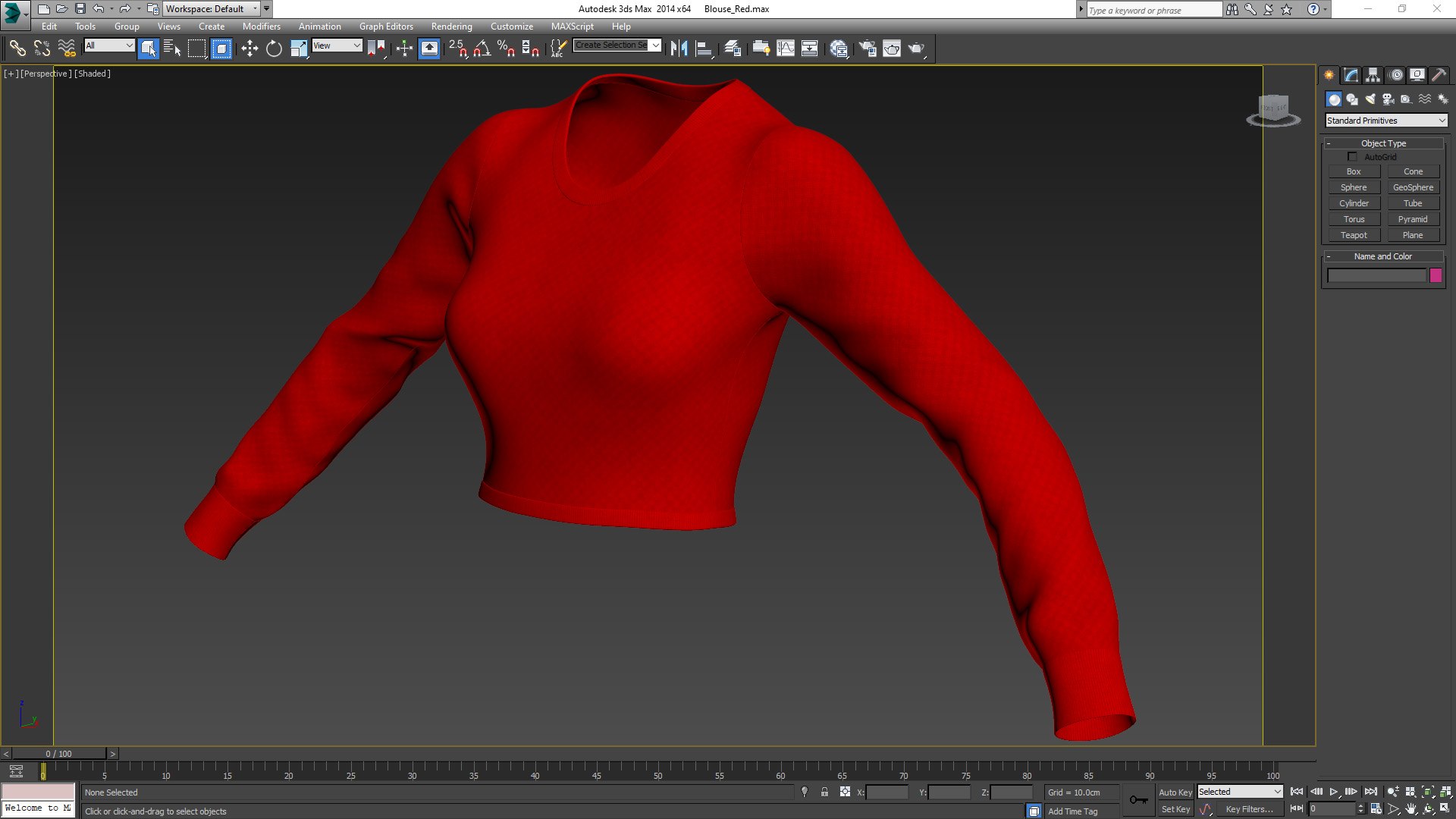1456x819 pixels.
Task: Click the Key Filters button
Action: point(1249,809)
